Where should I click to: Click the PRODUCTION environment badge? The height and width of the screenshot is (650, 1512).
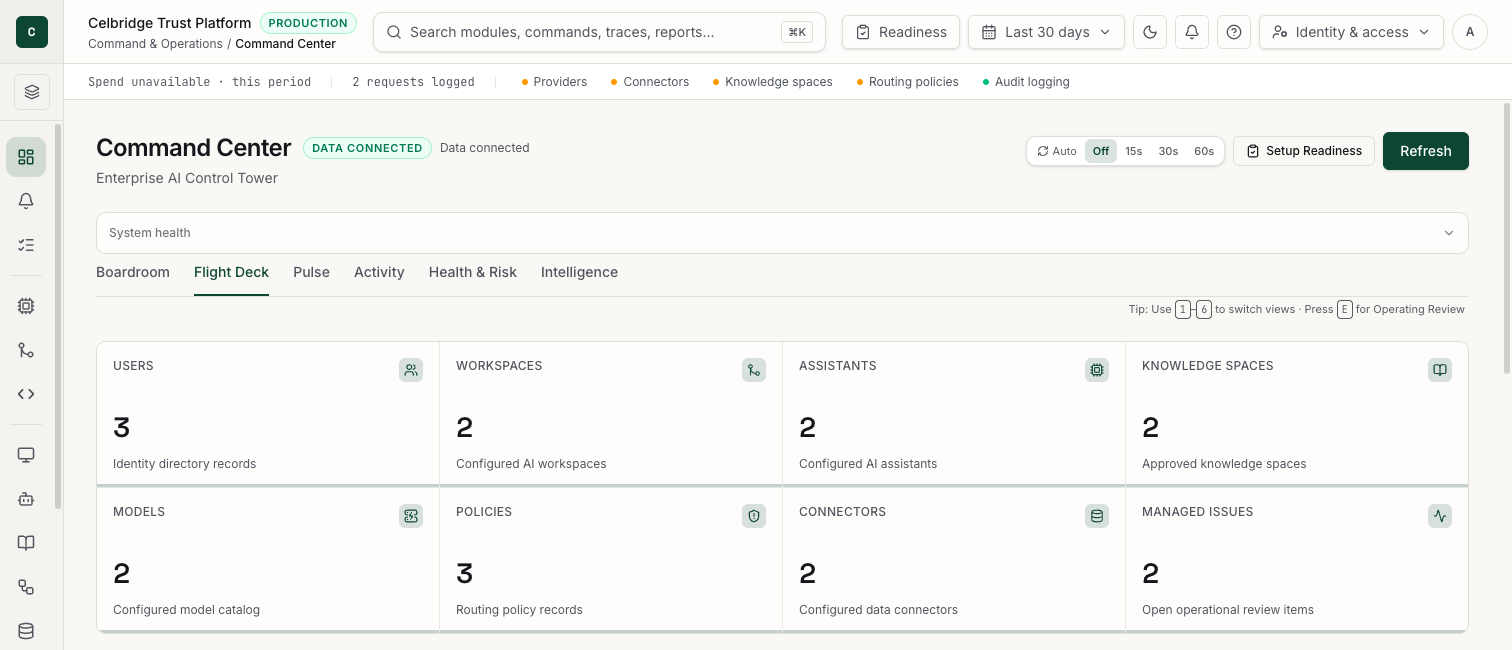[308, 22]
